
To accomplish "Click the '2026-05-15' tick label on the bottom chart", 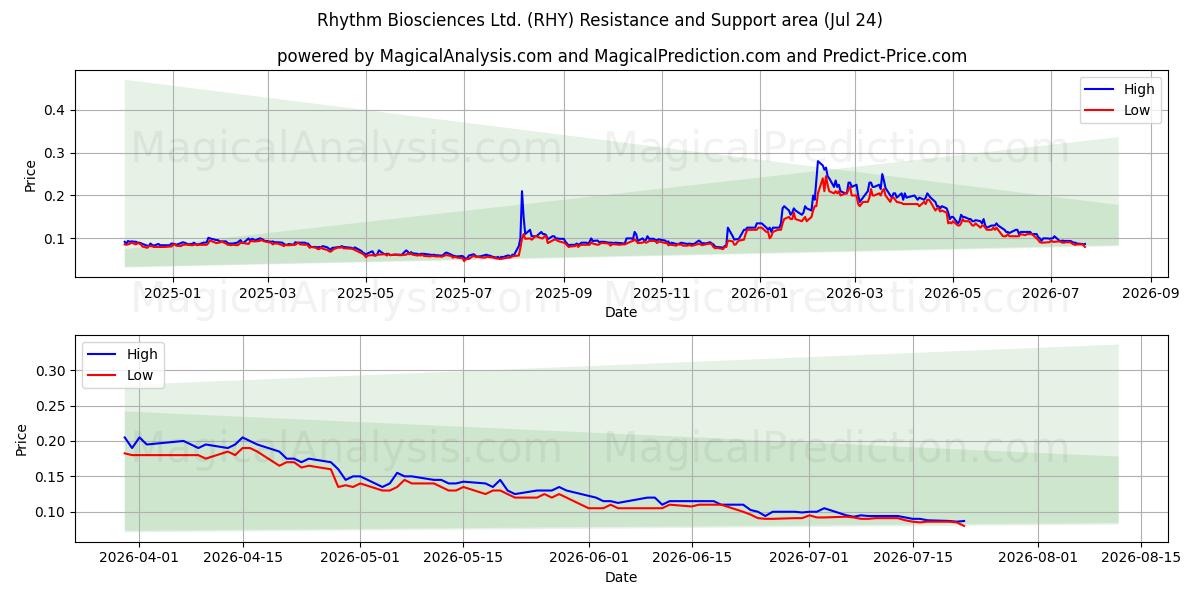I will coord(464,558).
